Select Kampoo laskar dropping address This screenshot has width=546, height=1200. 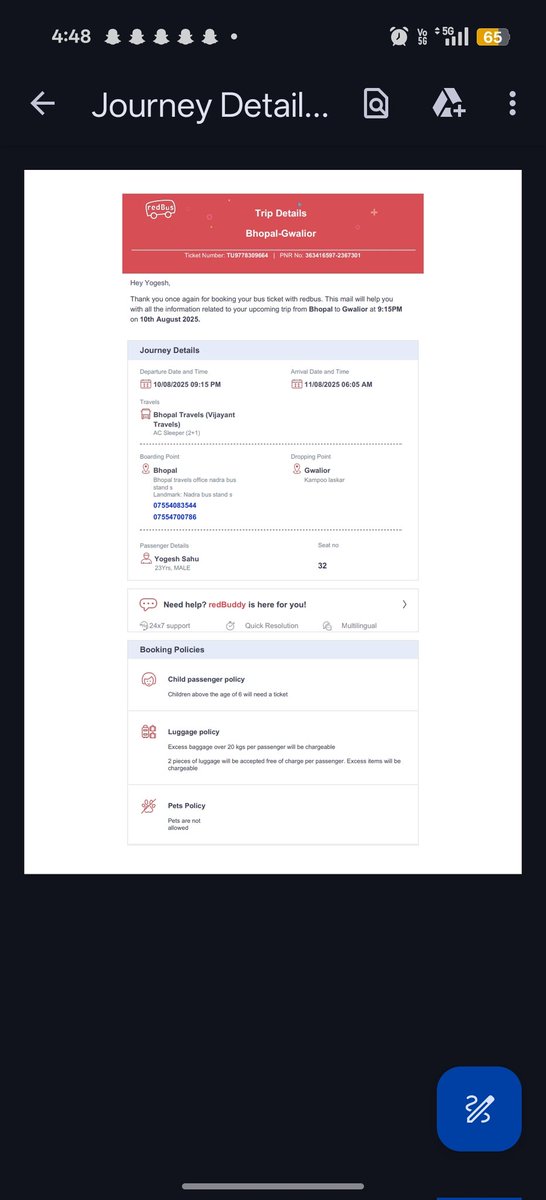324,479
